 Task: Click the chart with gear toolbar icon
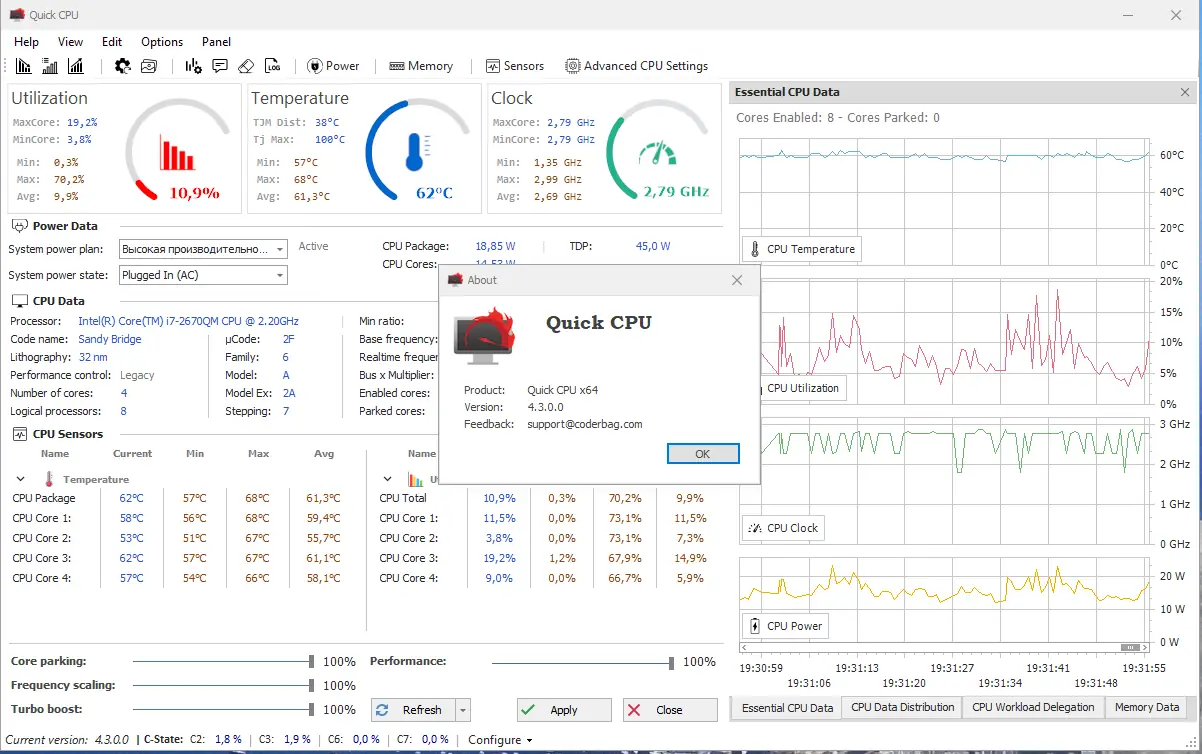point(194,66)
